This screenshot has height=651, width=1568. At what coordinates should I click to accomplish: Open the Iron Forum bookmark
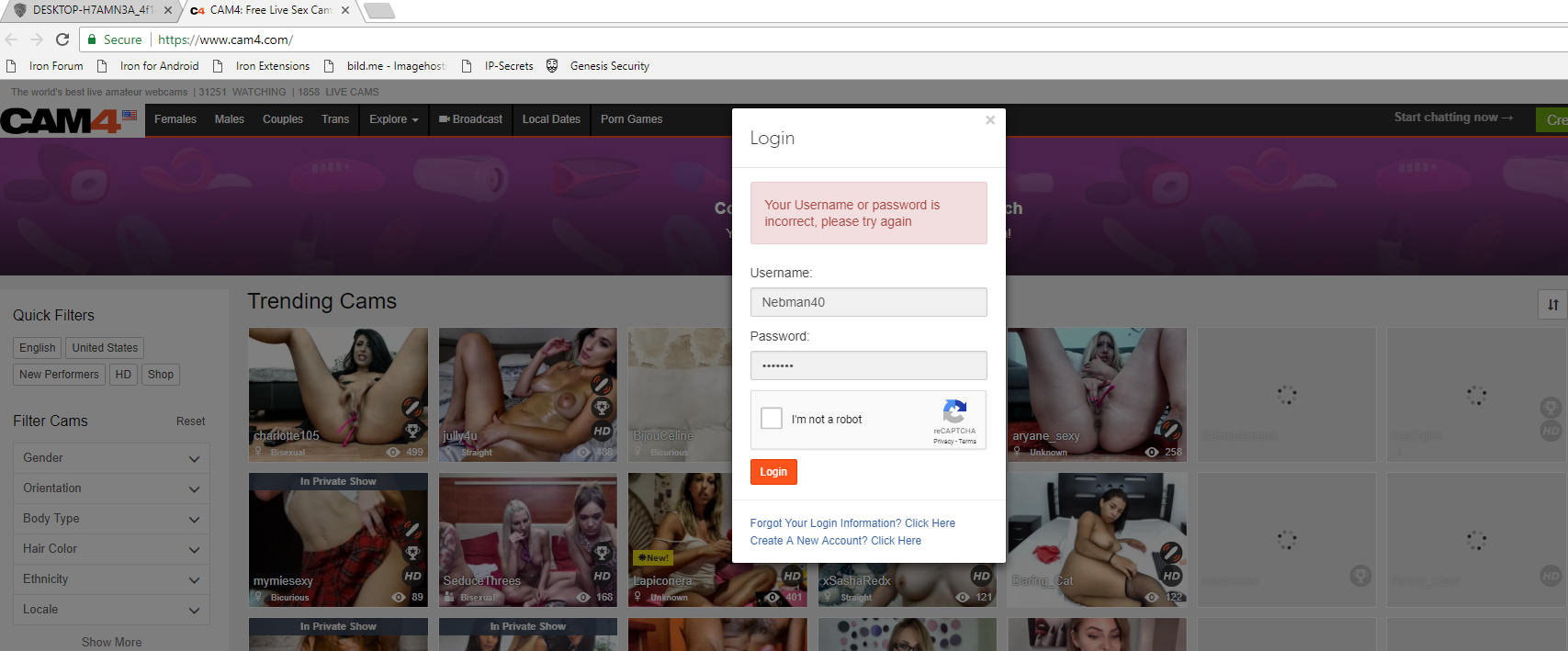45,66
